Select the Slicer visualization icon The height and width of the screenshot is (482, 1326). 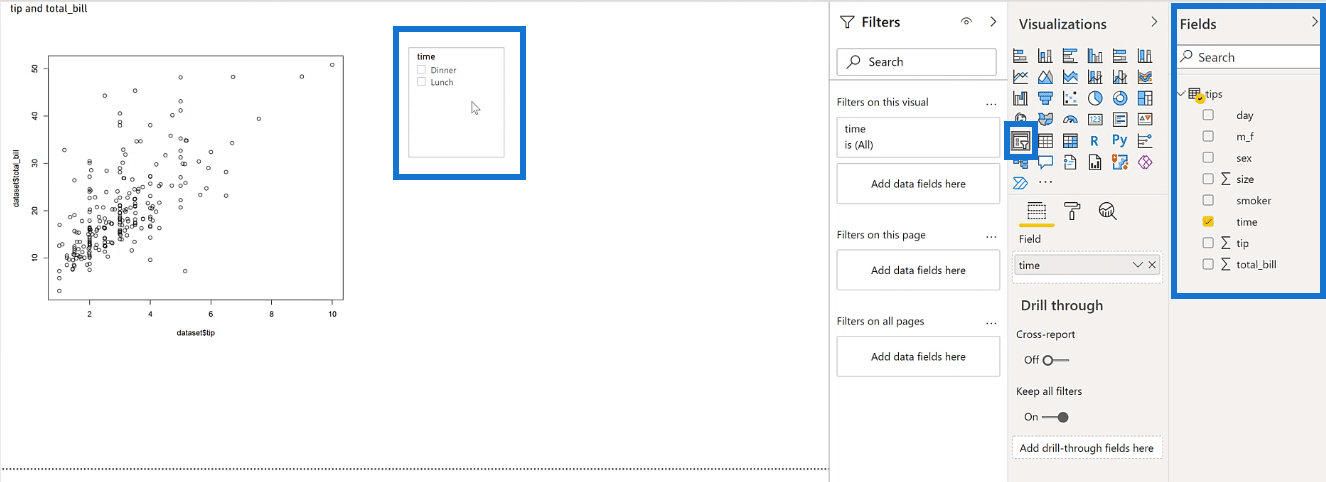tap(1021, 141)
